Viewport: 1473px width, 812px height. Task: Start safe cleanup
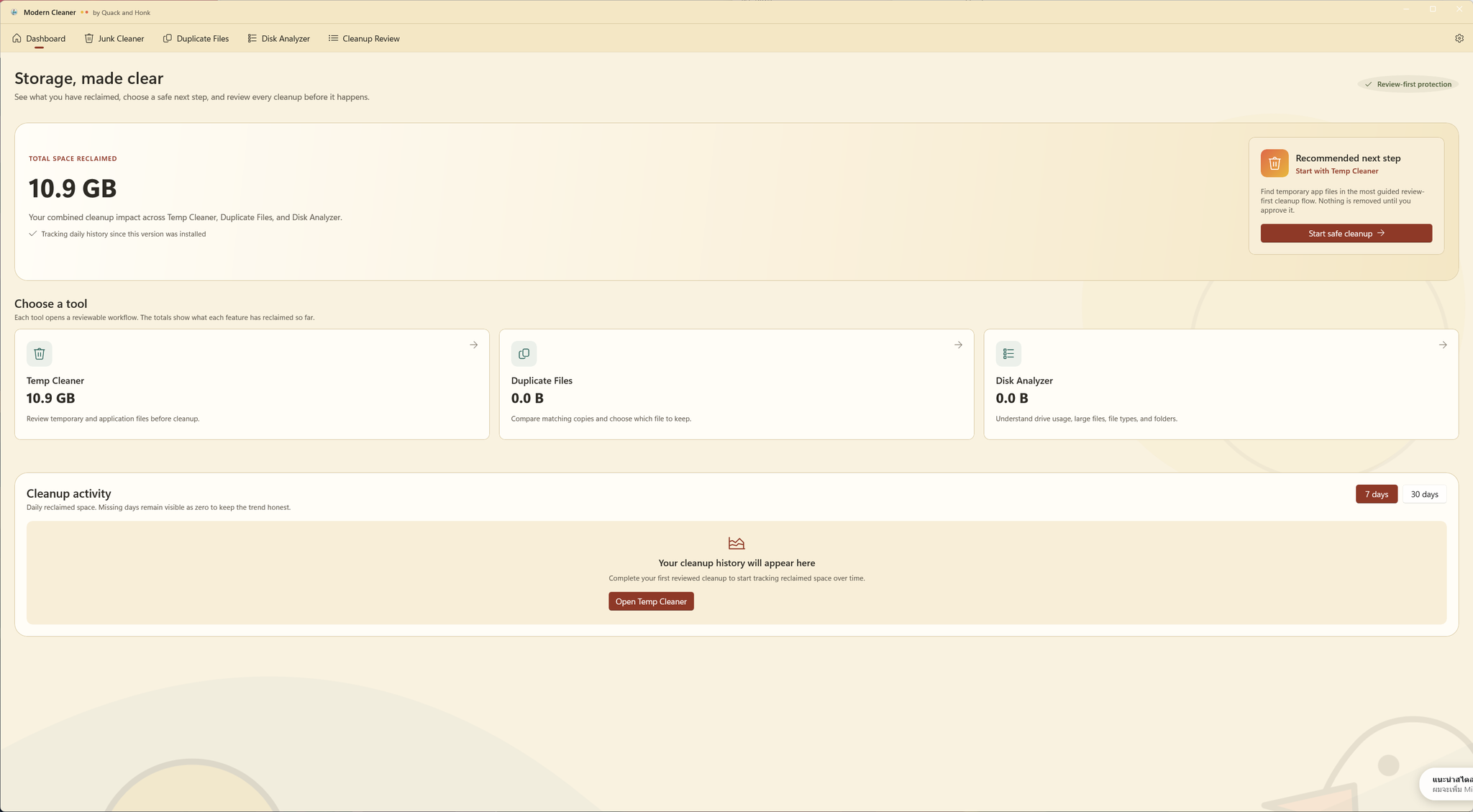click(x=1346, y=233)
